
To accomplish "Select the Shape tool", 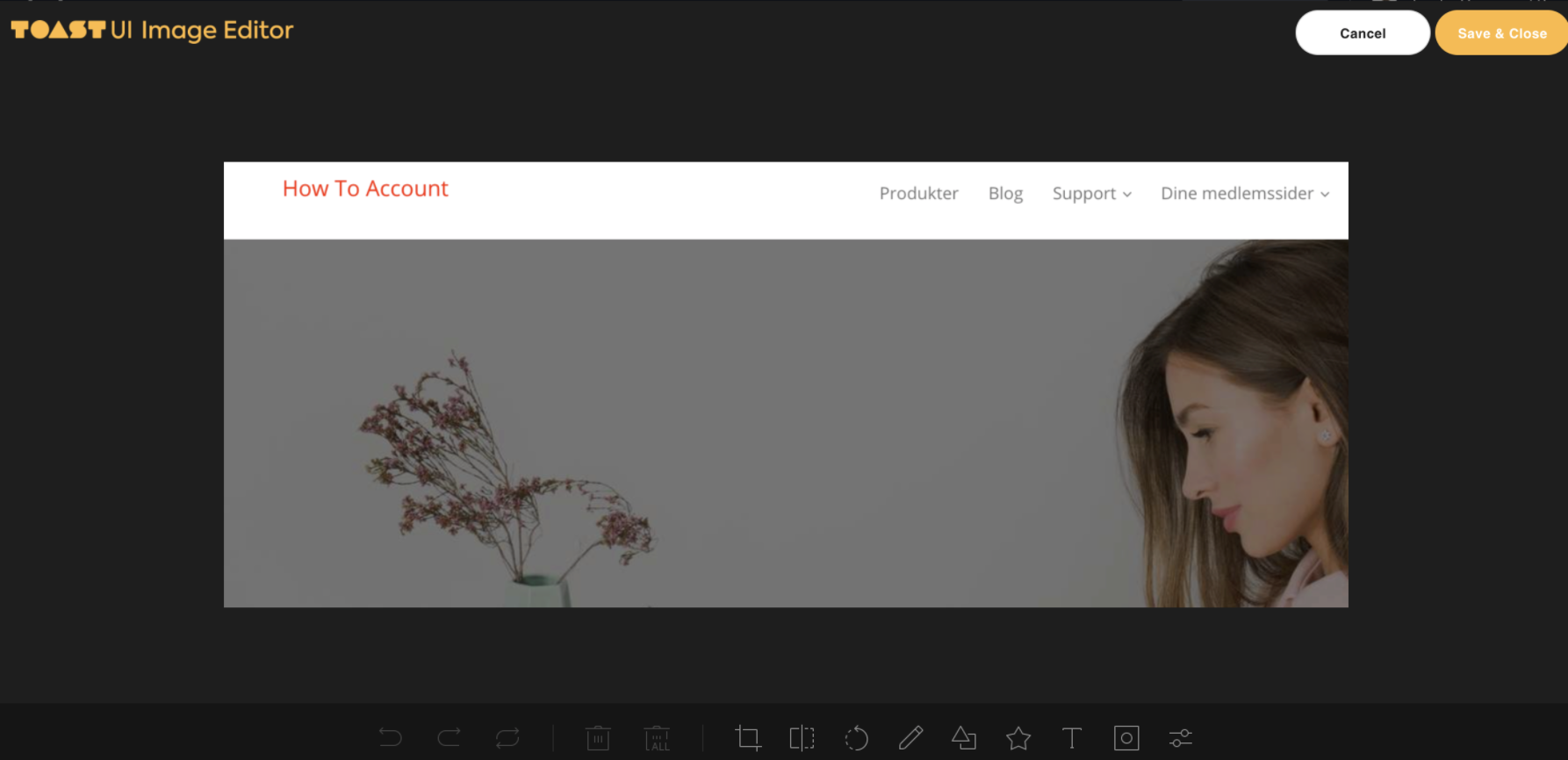I will coord(964,737).
